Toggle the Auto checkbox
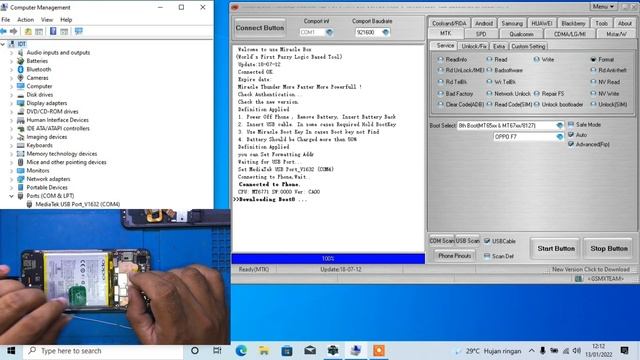Image resolution: width=640 pixels, height=360 pixels. point(571,134)
